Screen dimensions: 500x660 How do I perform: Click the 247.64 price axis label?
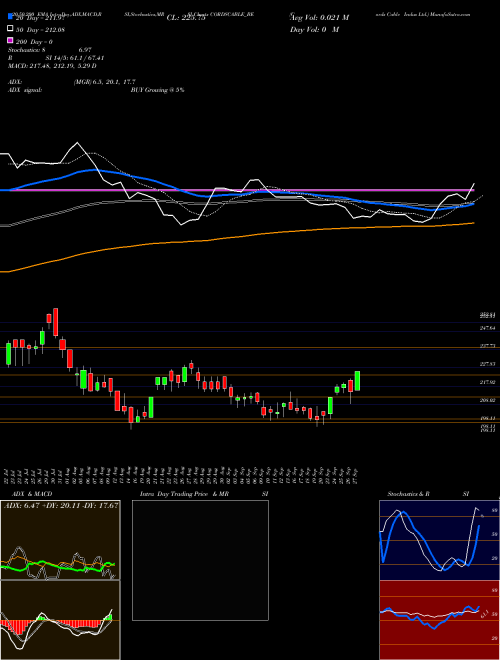tap(488, 327)
